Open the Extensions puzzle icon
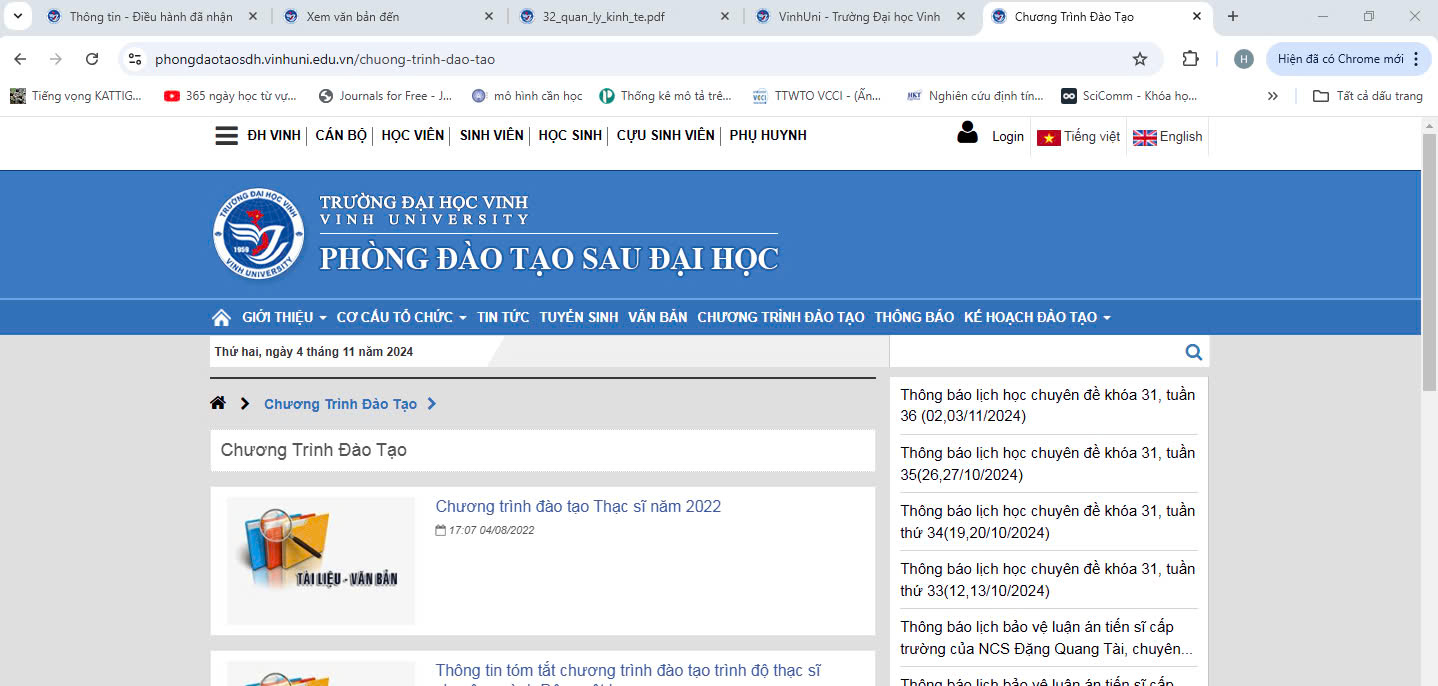Viewport: 1438px width, 686px height. click(x=1190, y=59)
